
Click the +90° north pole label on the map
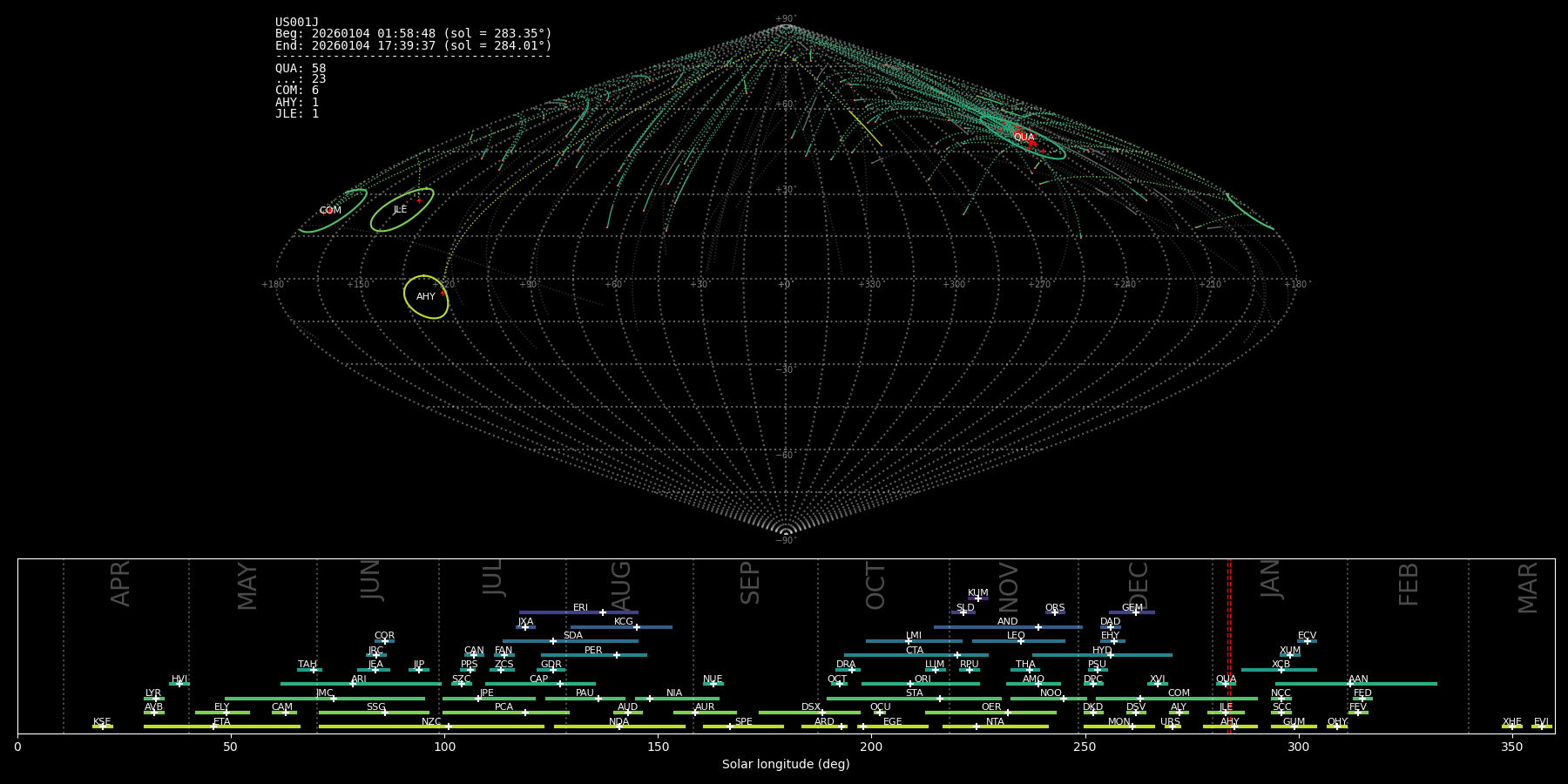click(786, 19)
